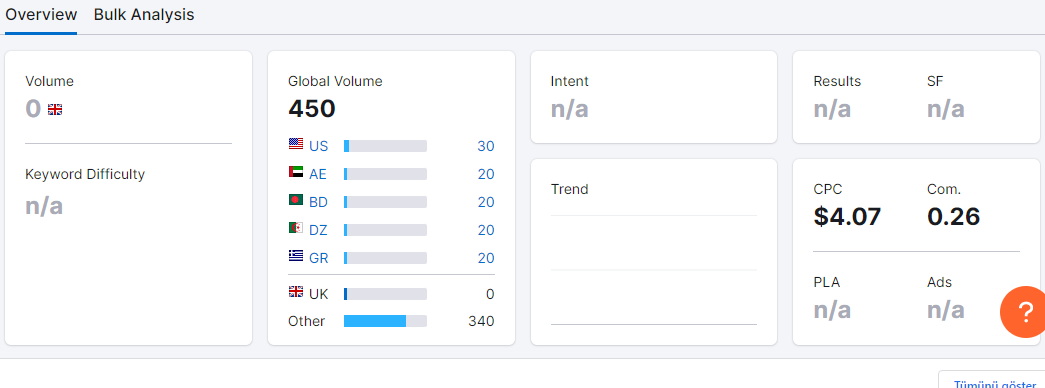The height and width of the screenshot is (388, 1045).
Task: Open the US country link
Action: tap(319, 146)
